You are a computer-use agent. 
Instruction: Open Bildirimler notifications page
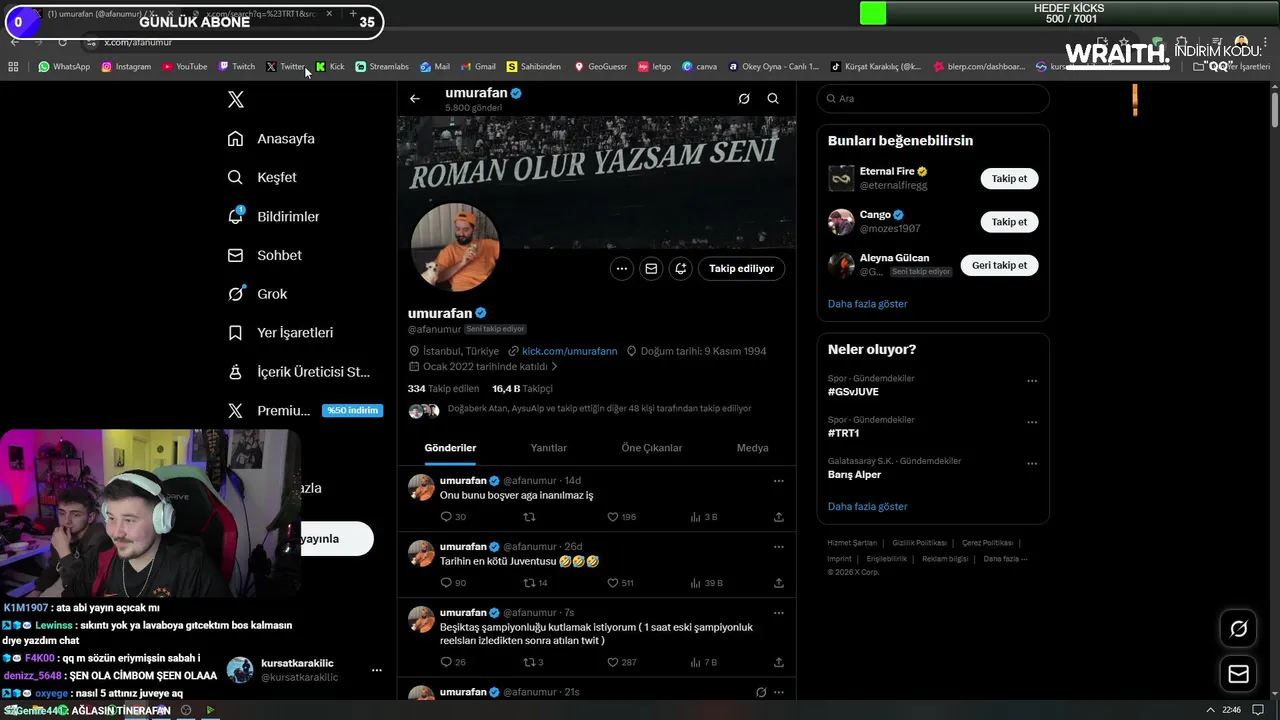273,216
